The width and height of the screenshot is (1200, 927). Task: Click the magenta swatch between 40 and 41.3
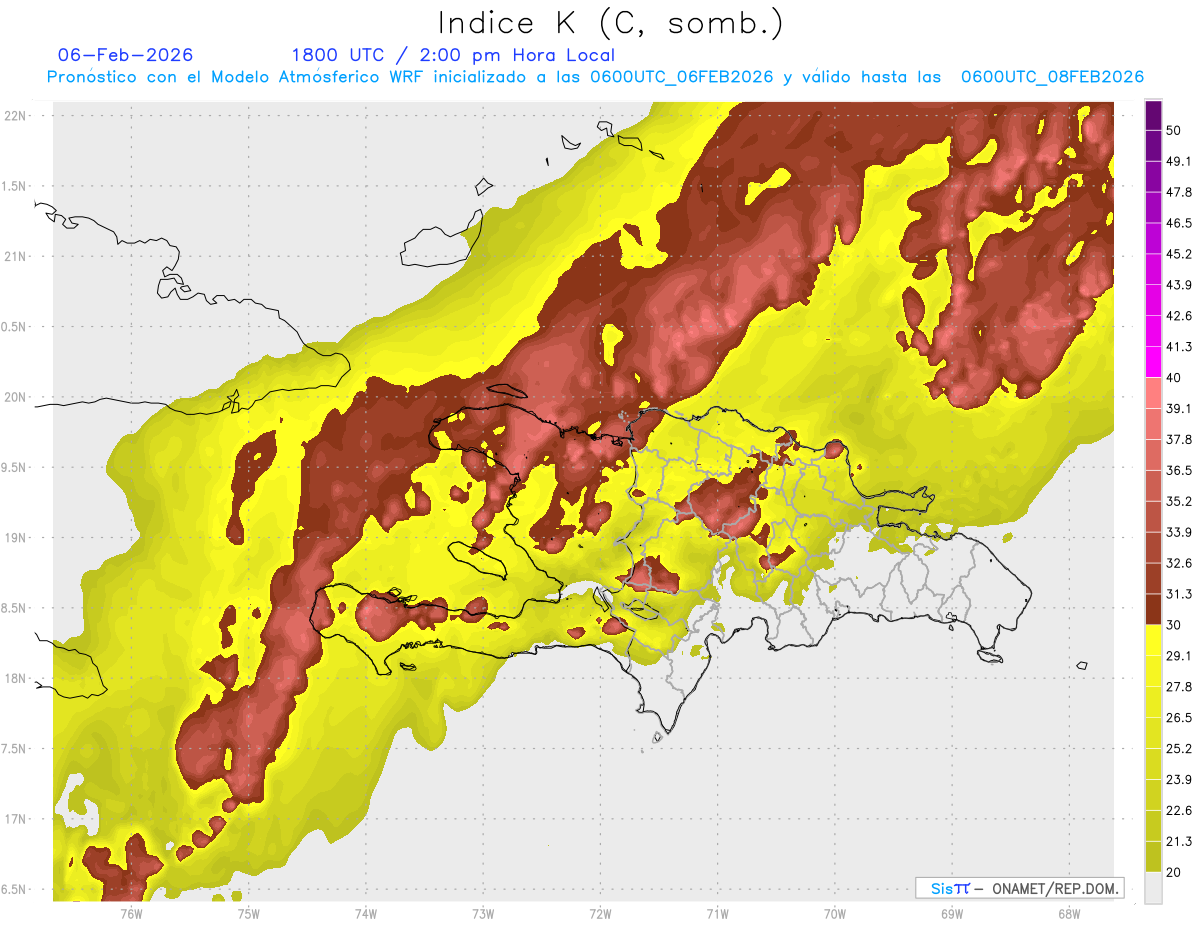pos(1153,362)
